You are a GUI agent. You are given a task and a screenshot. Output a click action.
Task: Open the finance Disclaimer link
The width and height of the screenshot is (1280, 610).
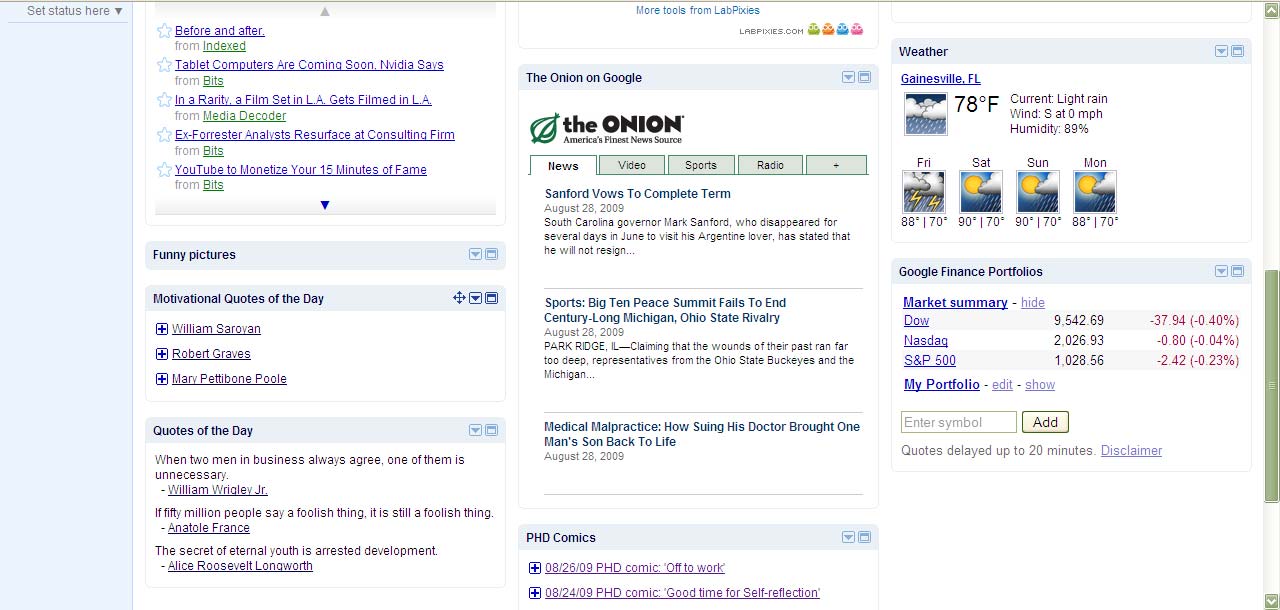point(1131,451)
